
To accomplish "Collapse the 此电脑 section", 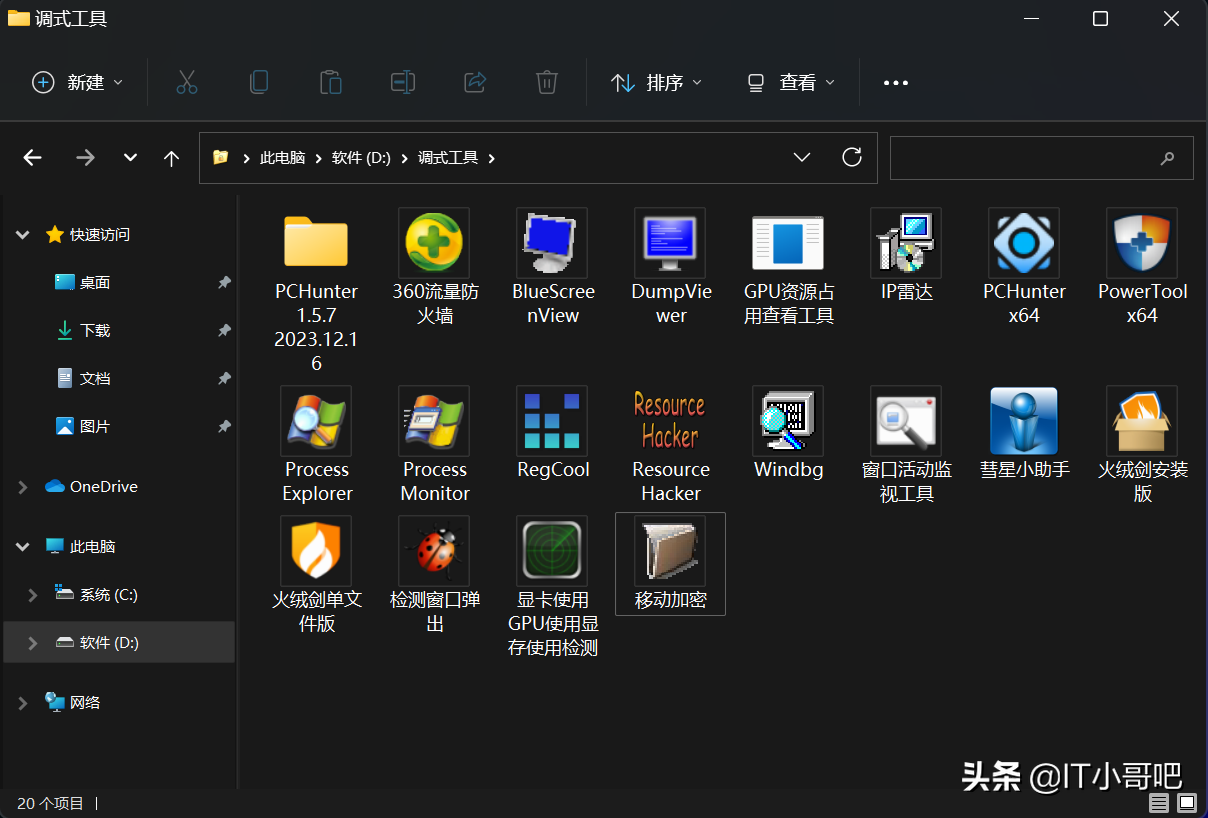I will (x=22, y=546).
